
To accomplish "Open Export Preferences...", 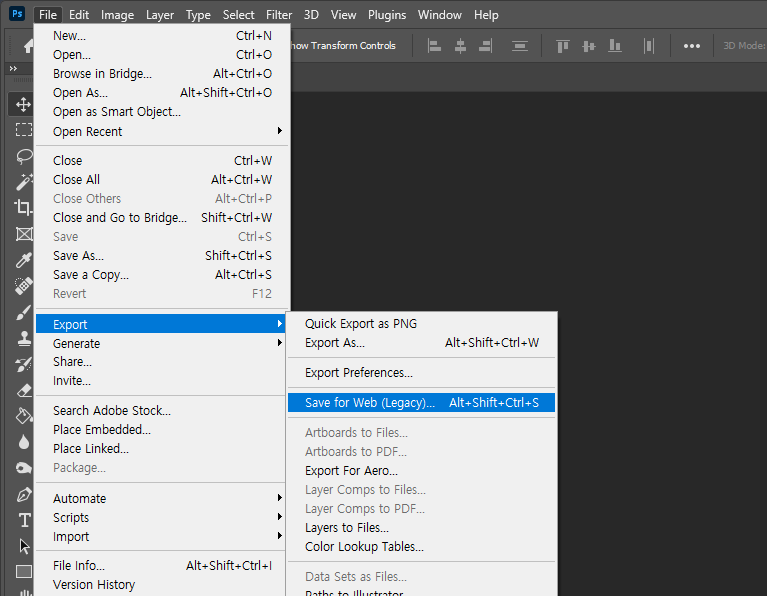I will 422,372.
